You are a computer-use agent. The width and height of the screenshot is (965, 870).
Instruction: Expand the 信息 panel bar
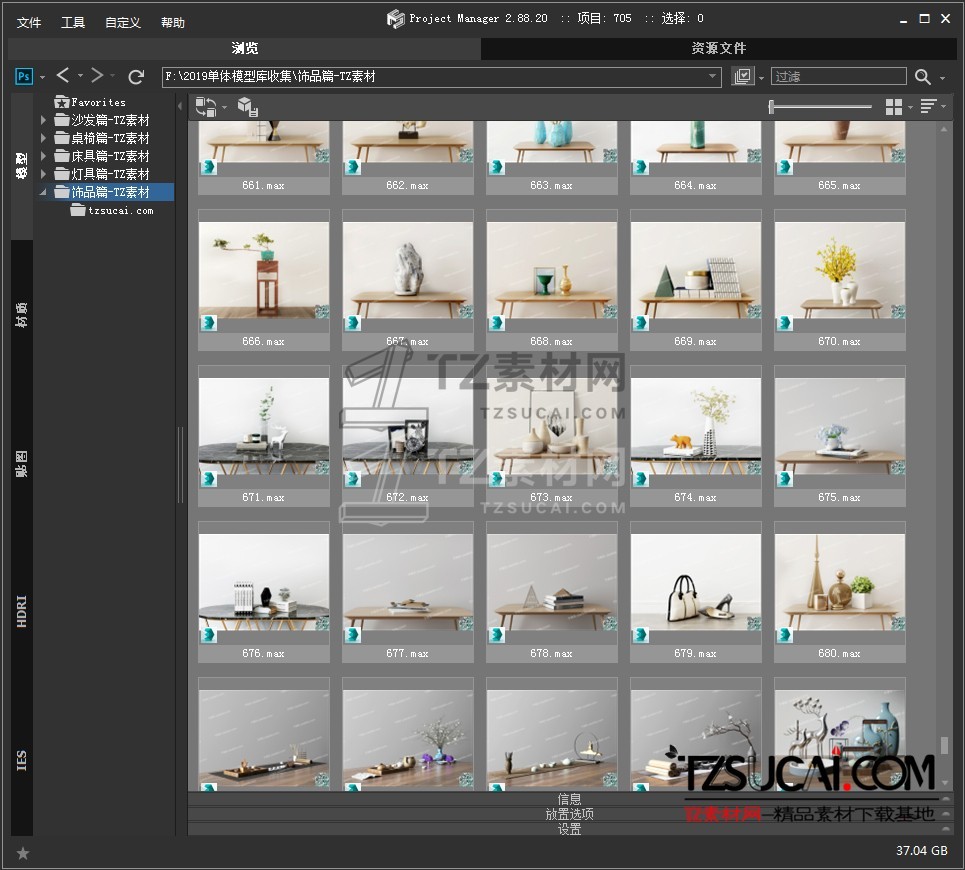pyautogui.click(x=569, y=799)
